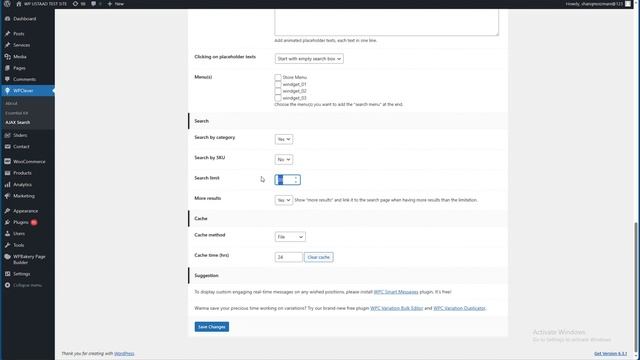The height and width of the screenshot is (360, 640).
Task: Open the Essential Kit submenu item
Action: point(17,113)
